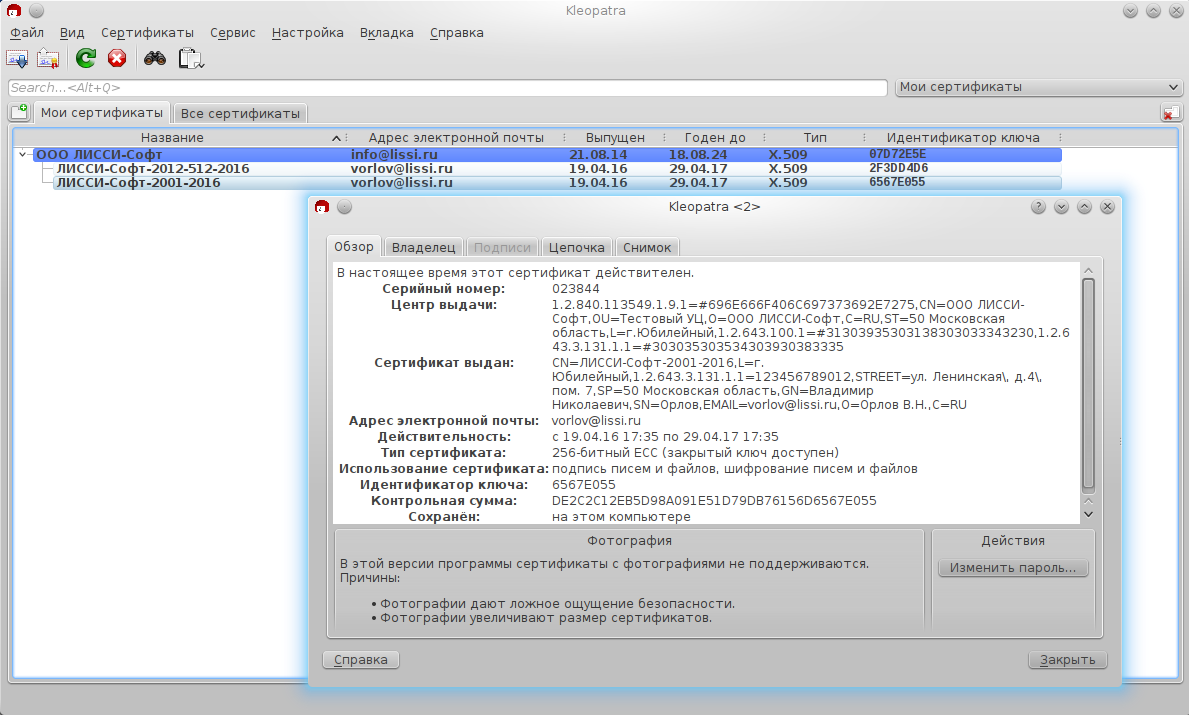1189x715 pixels.
Task: Open the Сертификаты menu
Action: [x=147, y=32]
